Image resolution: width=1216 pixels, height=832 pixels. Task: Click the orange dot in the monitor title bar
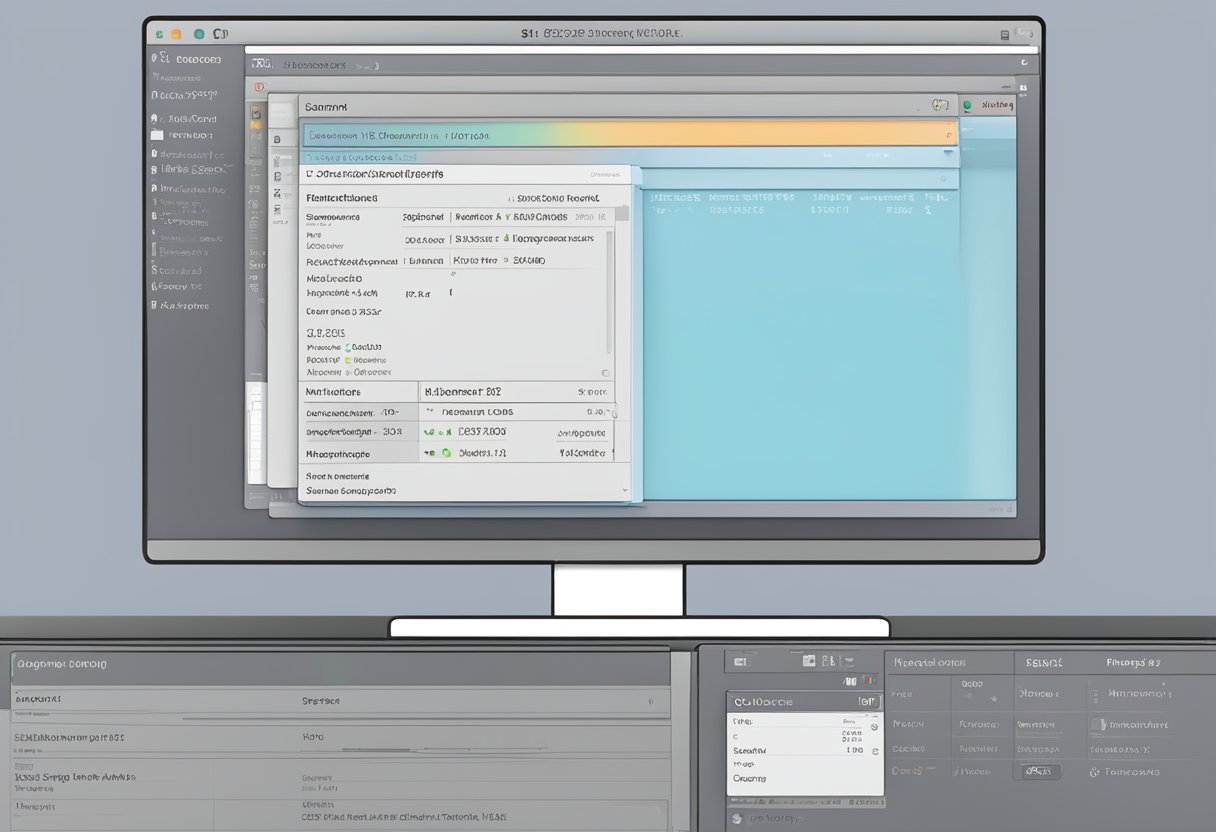[x=177, y=33]
